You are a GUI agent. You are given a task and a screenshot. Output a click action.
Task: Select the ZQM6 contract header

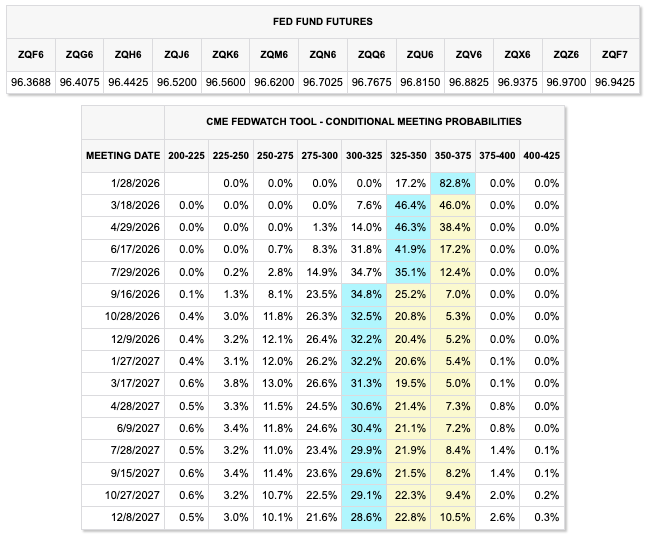tap(274, 55)
